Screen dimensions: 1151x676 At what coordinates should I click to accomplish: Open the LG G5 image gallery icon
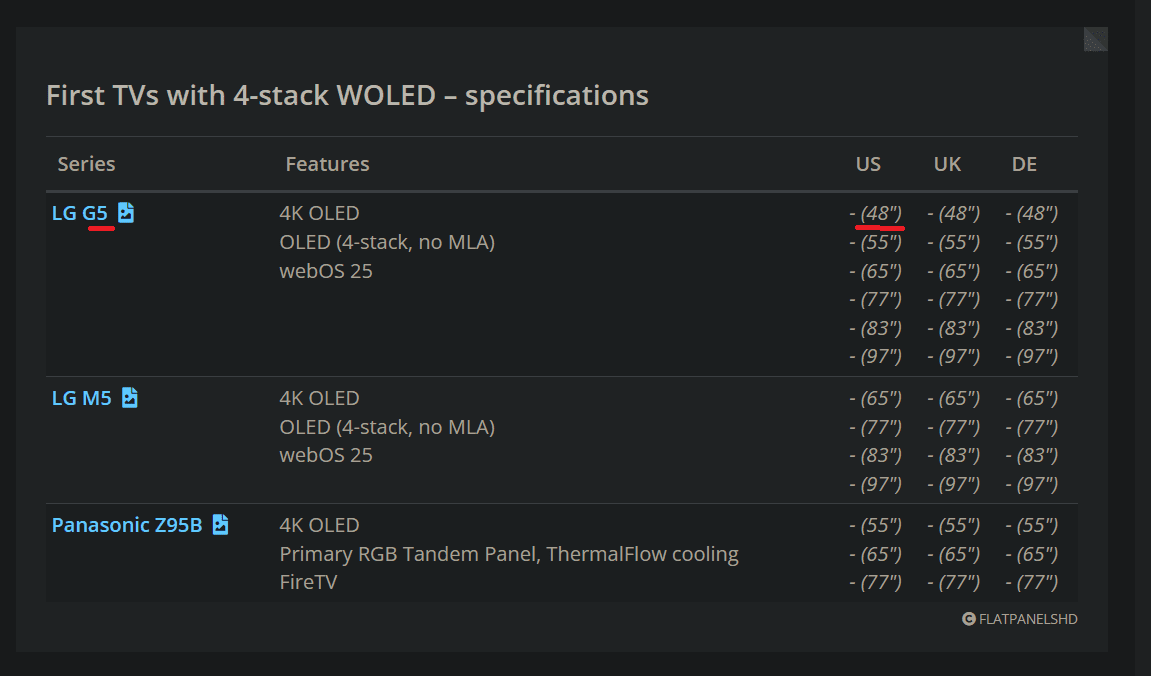click(126, 213)
